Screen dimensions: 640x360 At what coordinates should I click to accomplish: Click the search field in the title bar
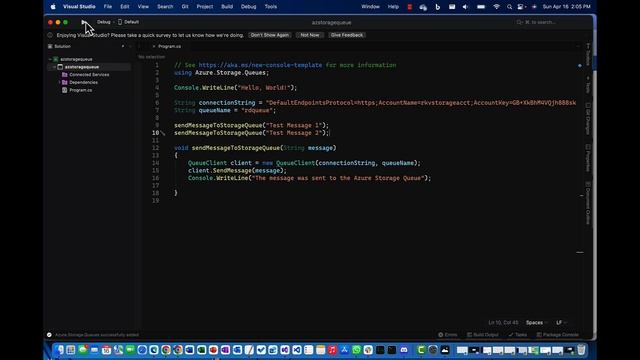tap(536, 22)
